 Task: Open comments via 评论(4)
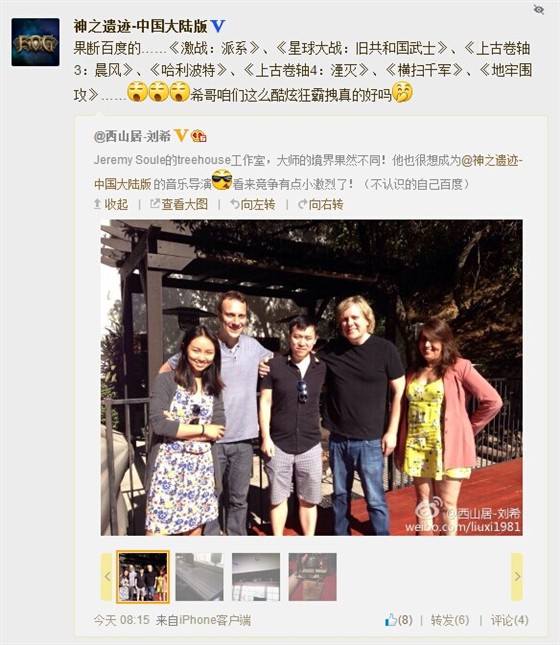(x=509, y=620)
